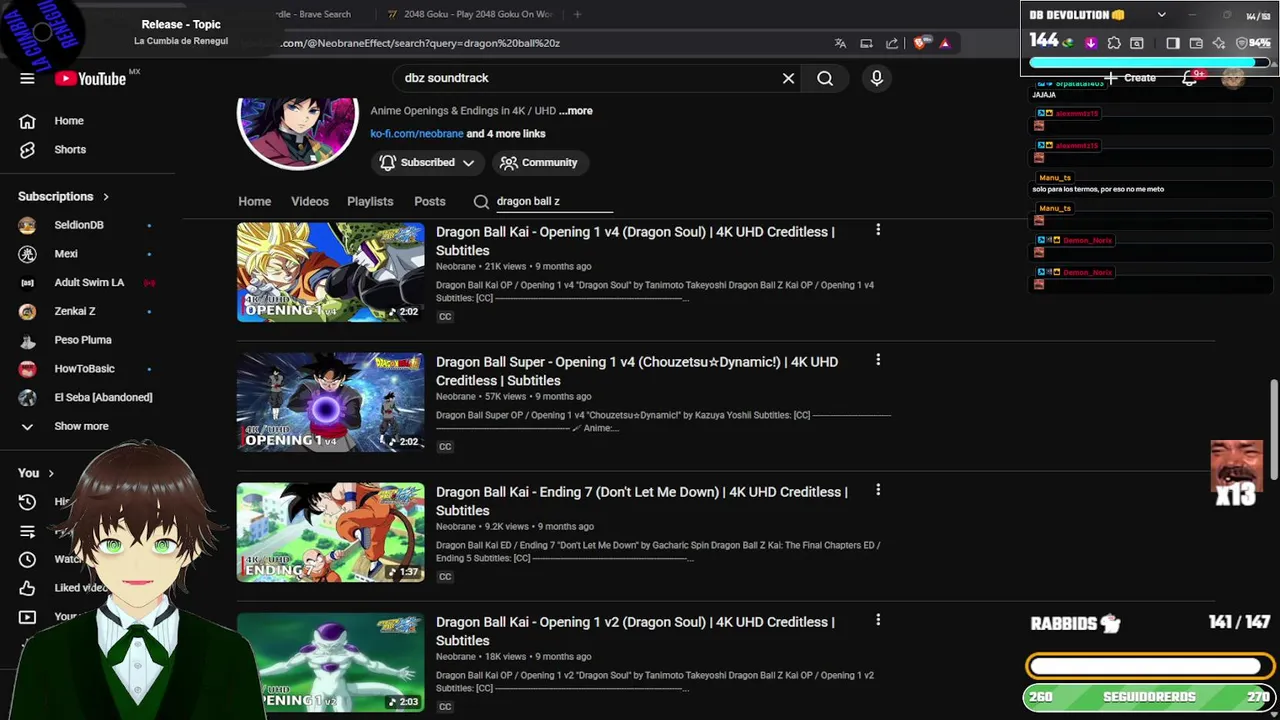Click the channel search magnifier icon

[481, 201]
